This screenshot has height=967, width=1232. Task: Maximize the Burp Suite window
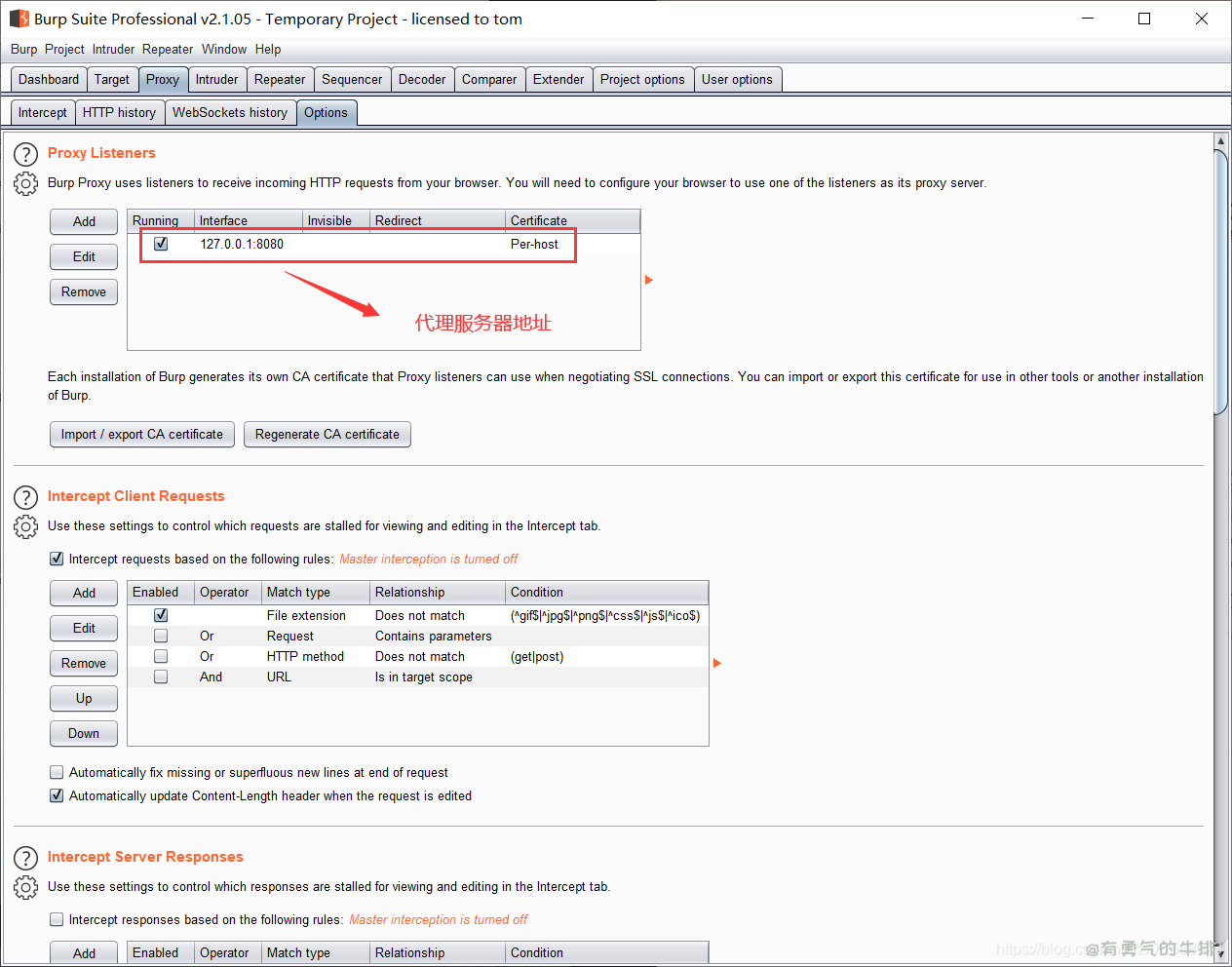click(x=1144, y=19)
